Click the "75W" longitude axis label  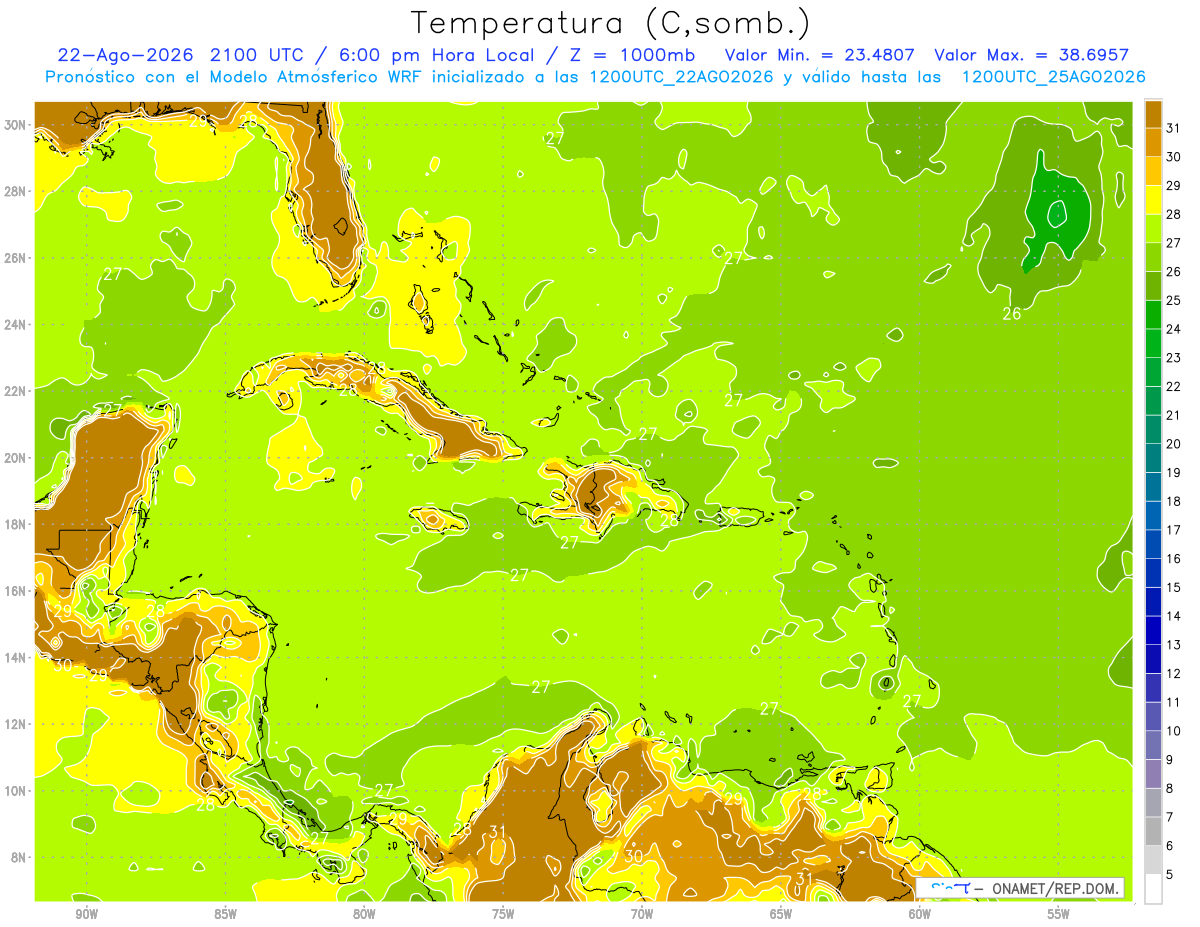[503, 914]
